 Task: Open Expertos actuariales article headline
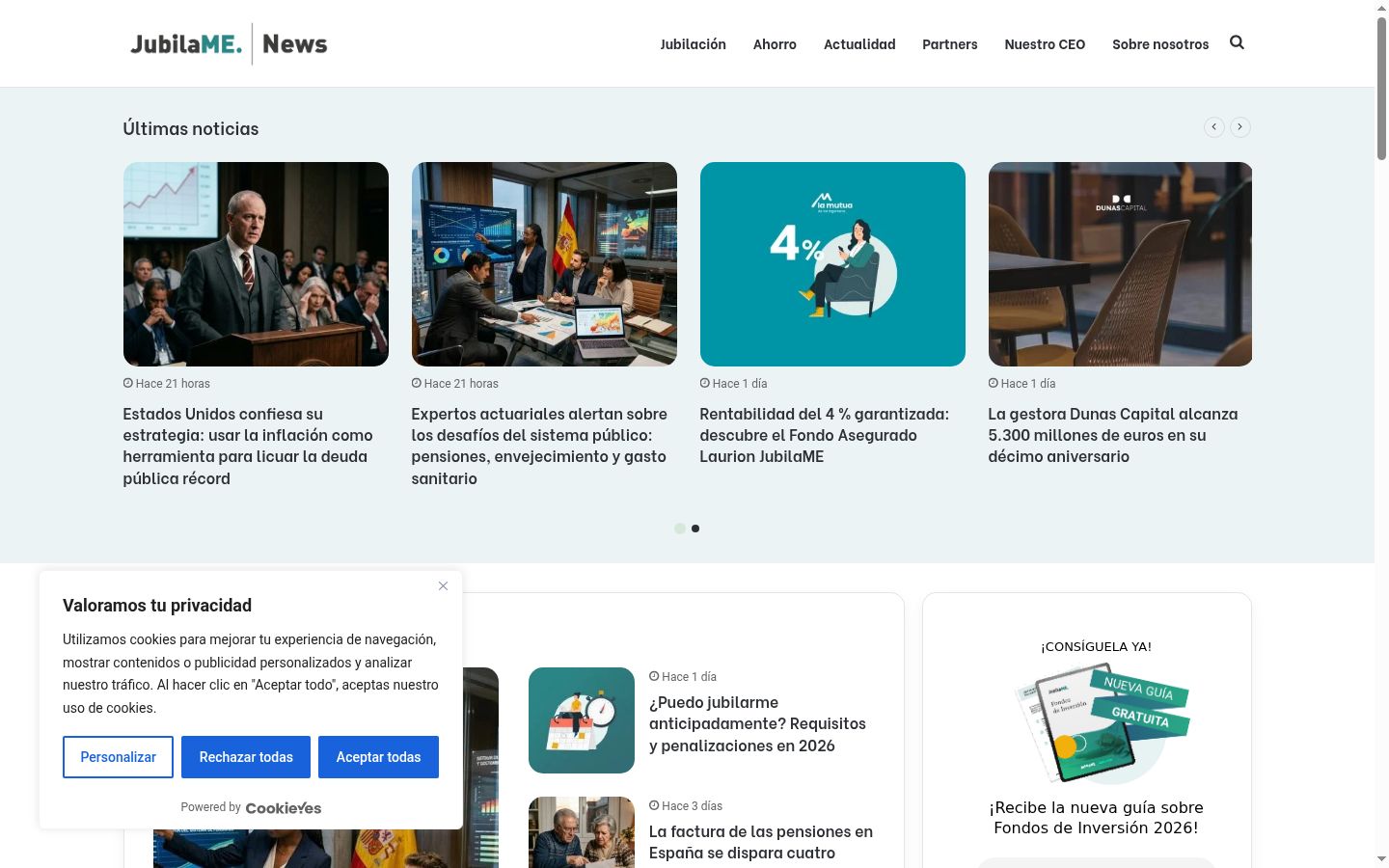click(539, 446)
